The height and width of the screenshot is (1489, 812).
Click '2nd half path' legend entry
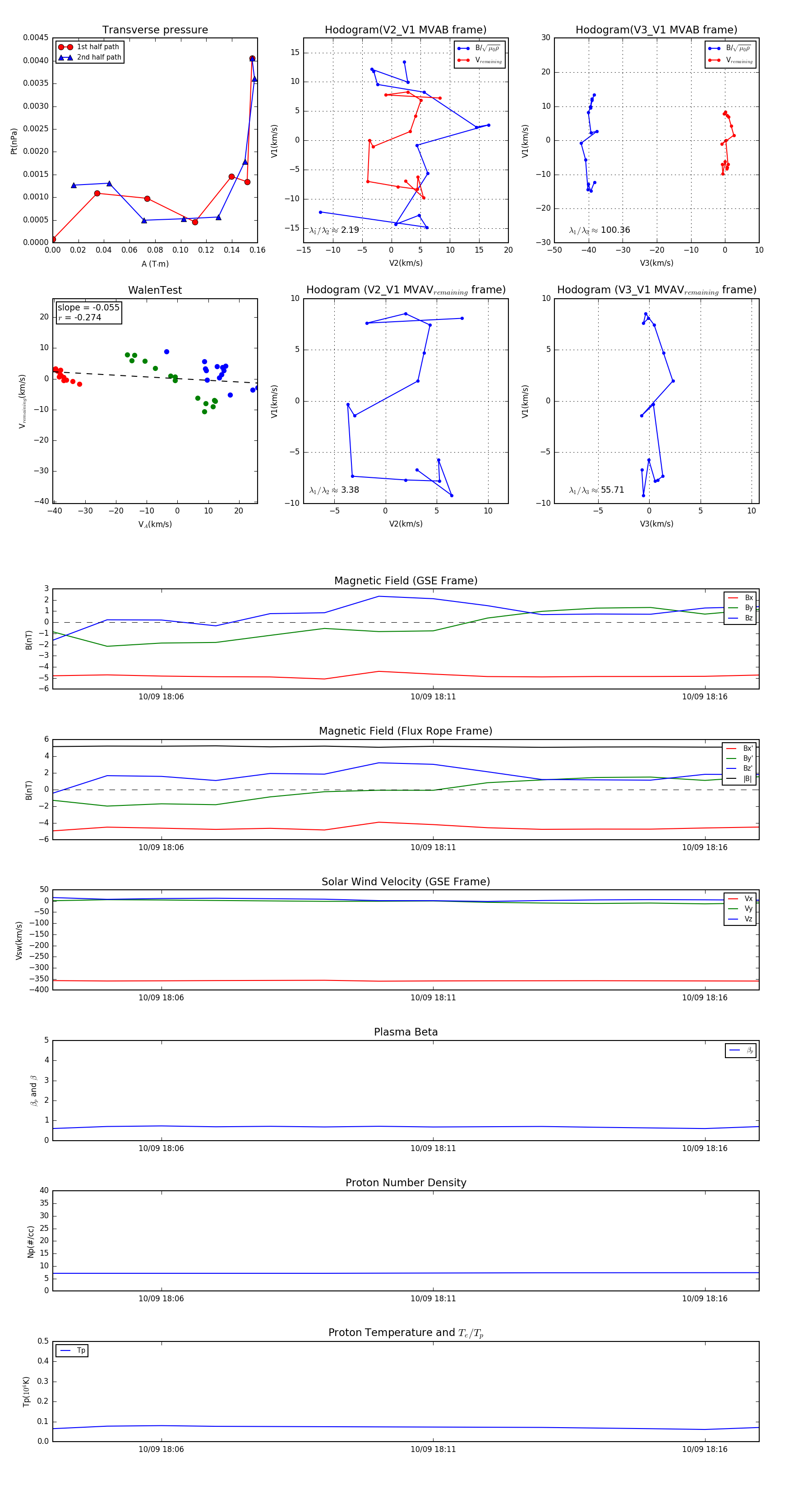point(90,57)
